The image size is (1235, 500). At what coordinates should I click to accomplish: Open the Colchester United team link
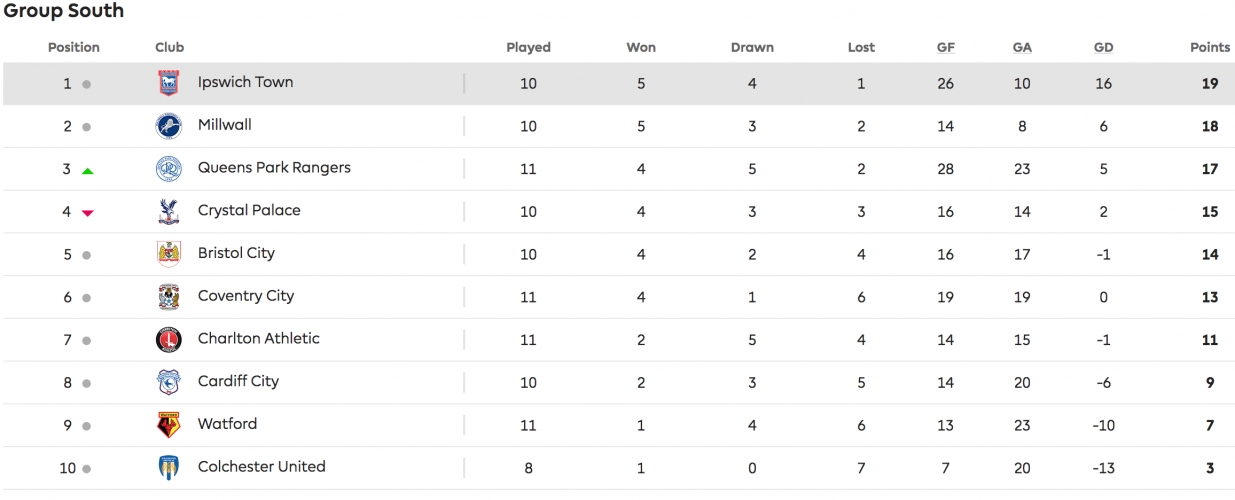tap(261, 467)
